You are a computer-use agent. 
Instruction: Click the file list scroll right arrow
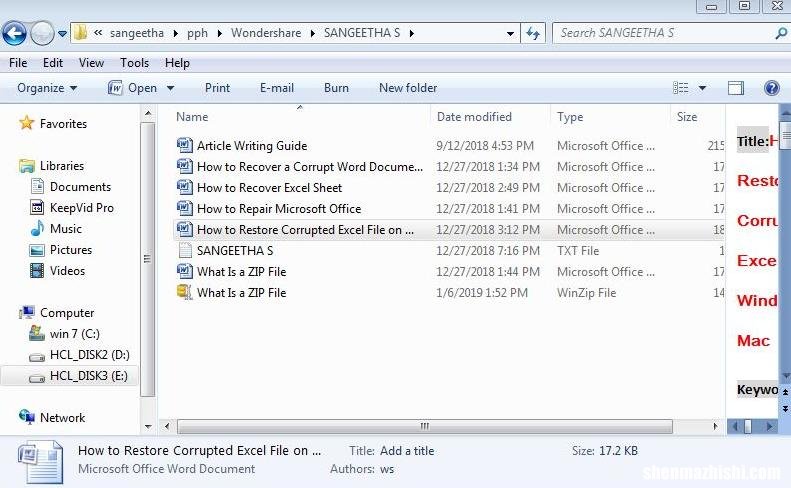[715, 426]
